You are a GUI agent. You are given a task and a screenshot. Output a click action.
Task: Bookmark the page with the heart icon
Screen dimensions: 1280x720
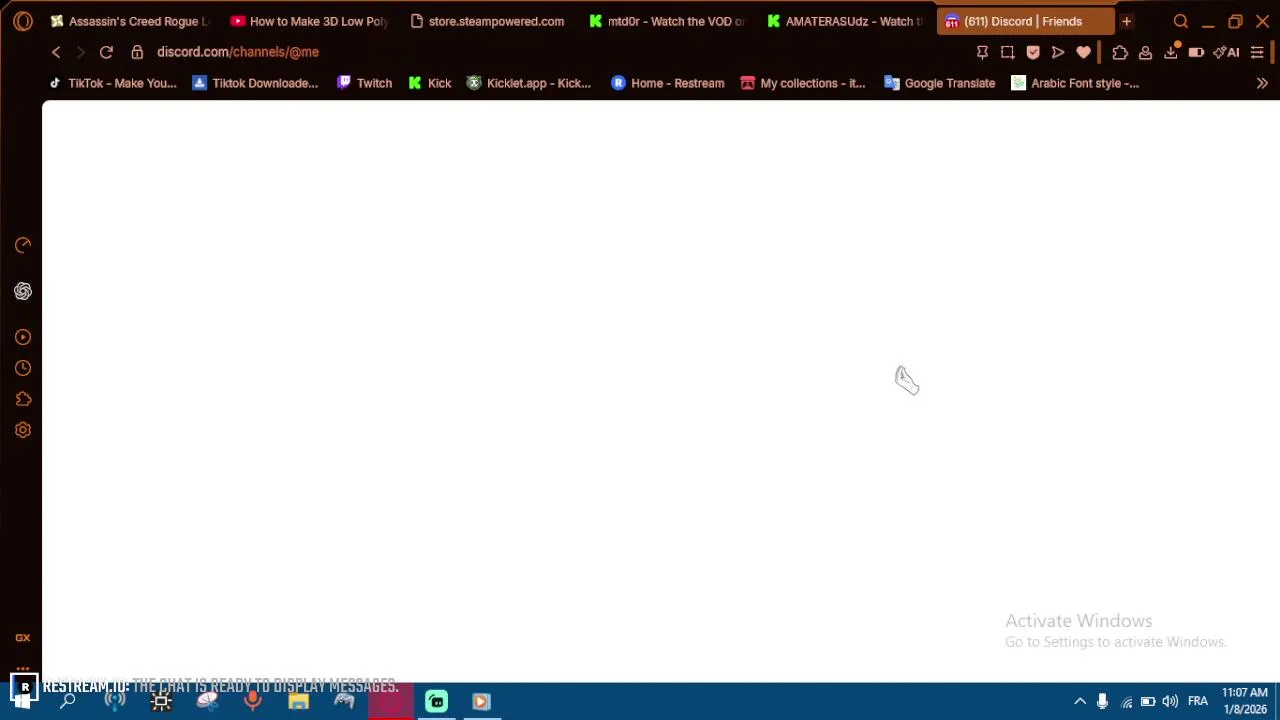coord(1084,52)
